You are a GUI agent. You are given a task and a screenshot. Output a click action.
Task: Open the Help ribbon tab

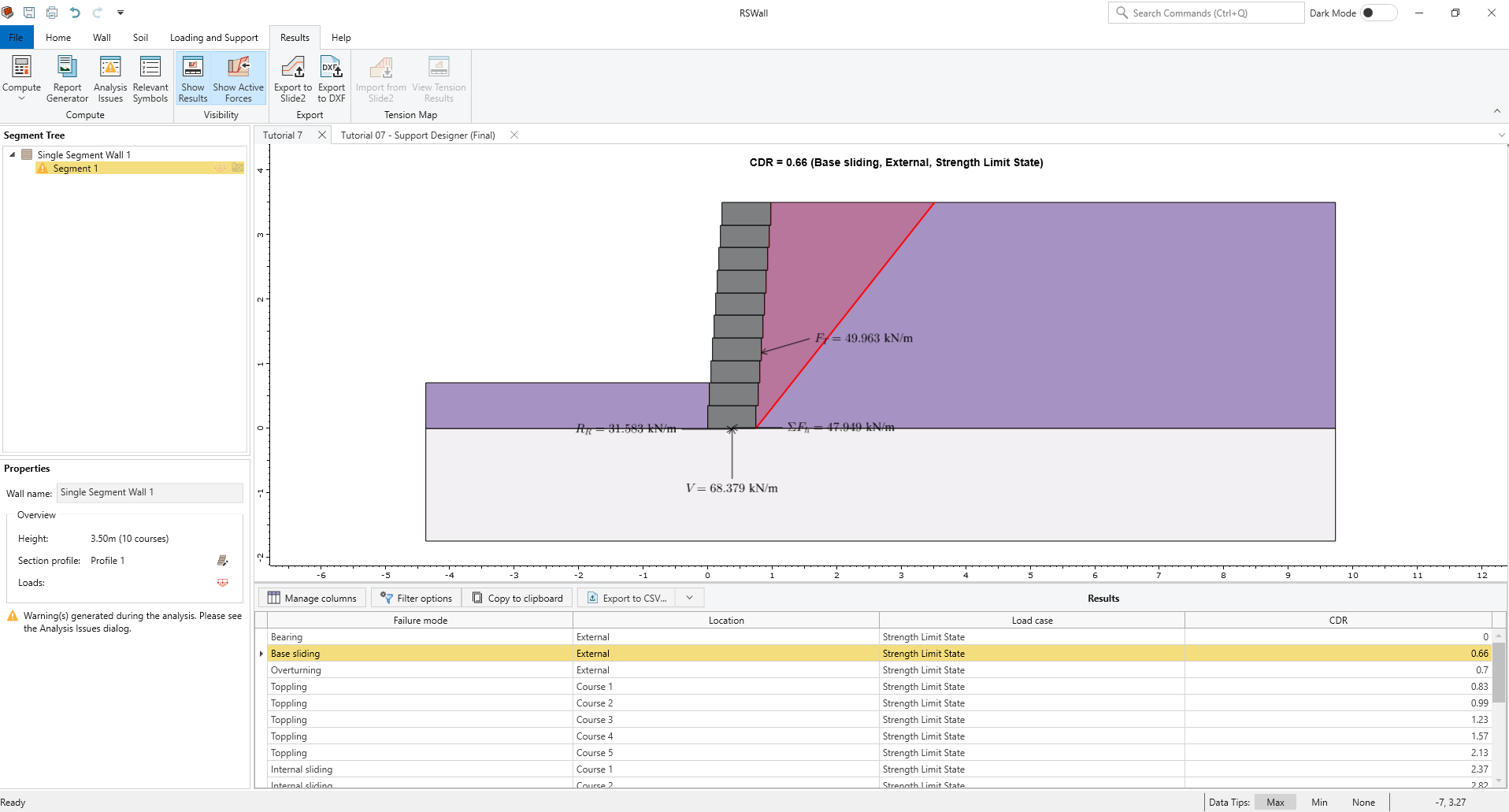click(x=341, y=37)
